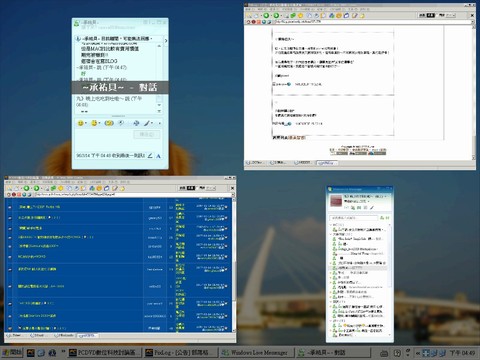Click favorites star in Pixlog browser toolbar
480x360 pixels.
coord(300,15)
